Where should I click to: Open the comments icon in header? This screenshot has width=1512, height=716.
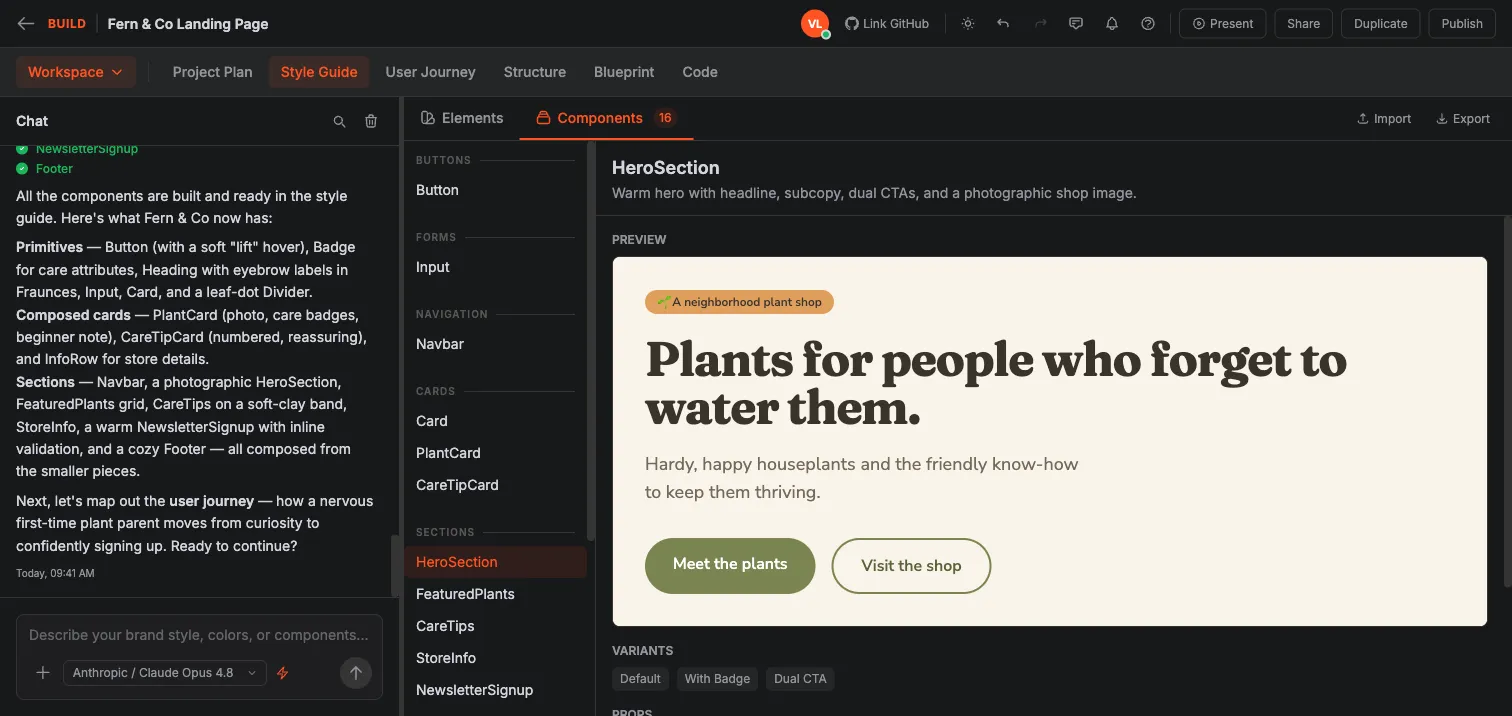[1076, 24]
